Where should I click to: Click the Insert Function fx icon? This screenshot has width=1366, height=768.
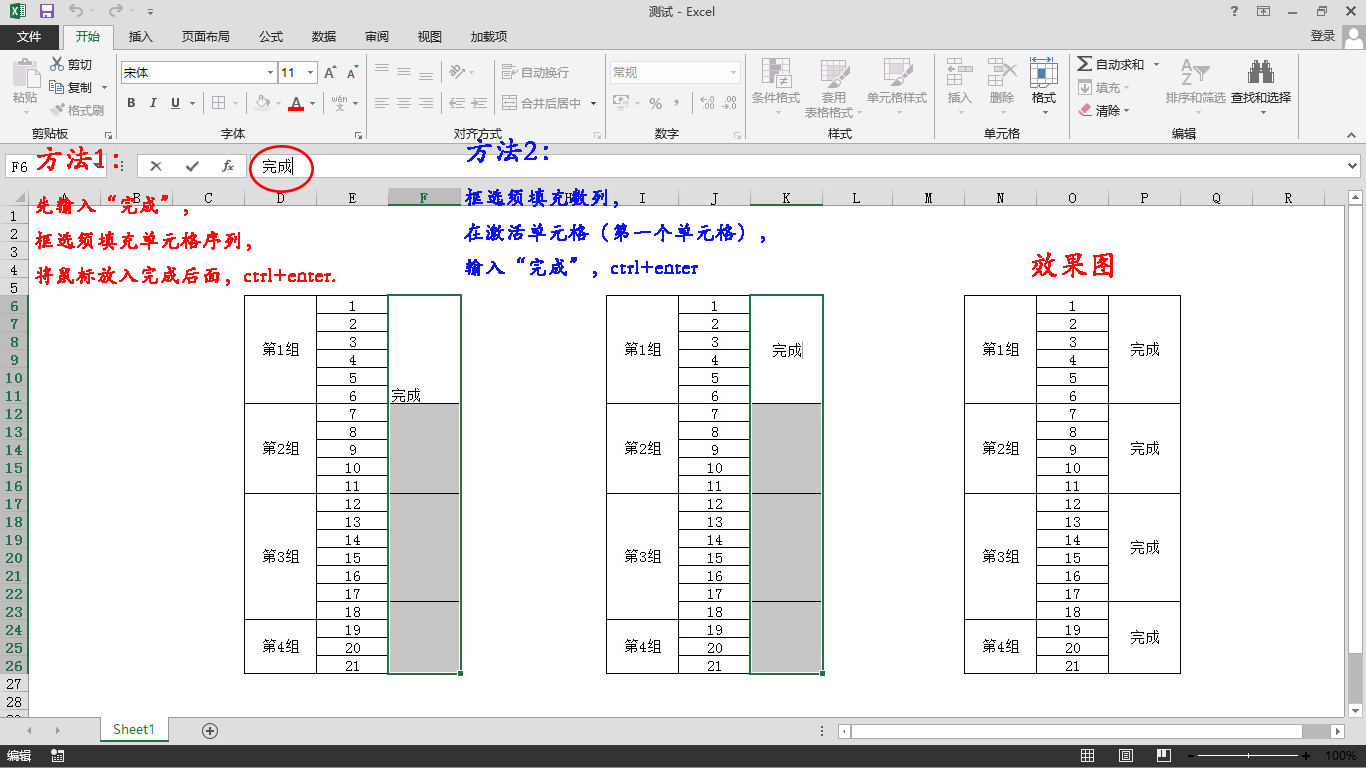coord(228,166)
